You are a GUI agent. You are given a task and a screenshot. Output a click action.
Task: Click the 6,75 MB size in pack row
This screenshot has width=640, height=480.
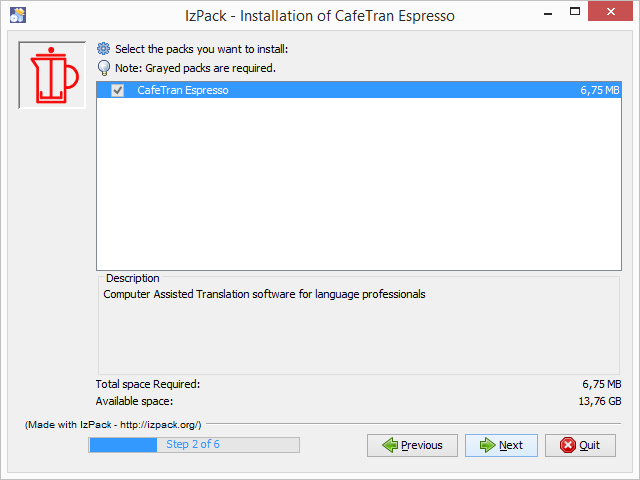coord(600,90)
